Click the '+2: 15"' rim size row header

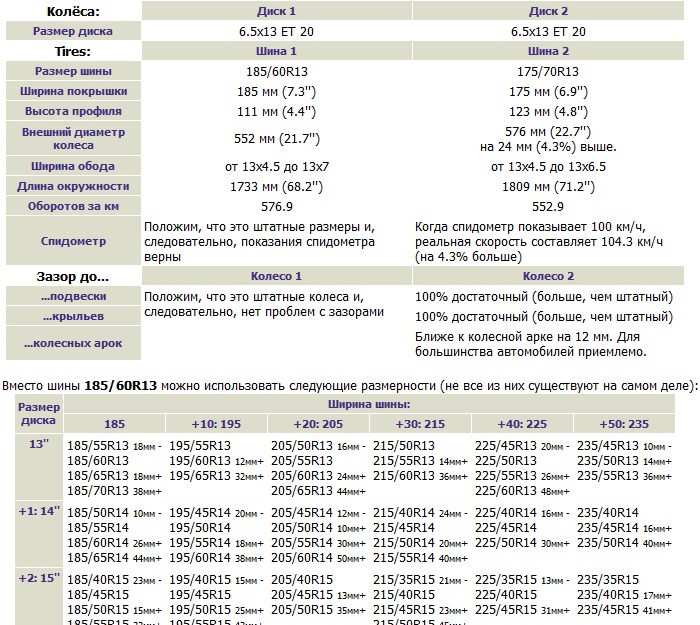tap(39, 577)
